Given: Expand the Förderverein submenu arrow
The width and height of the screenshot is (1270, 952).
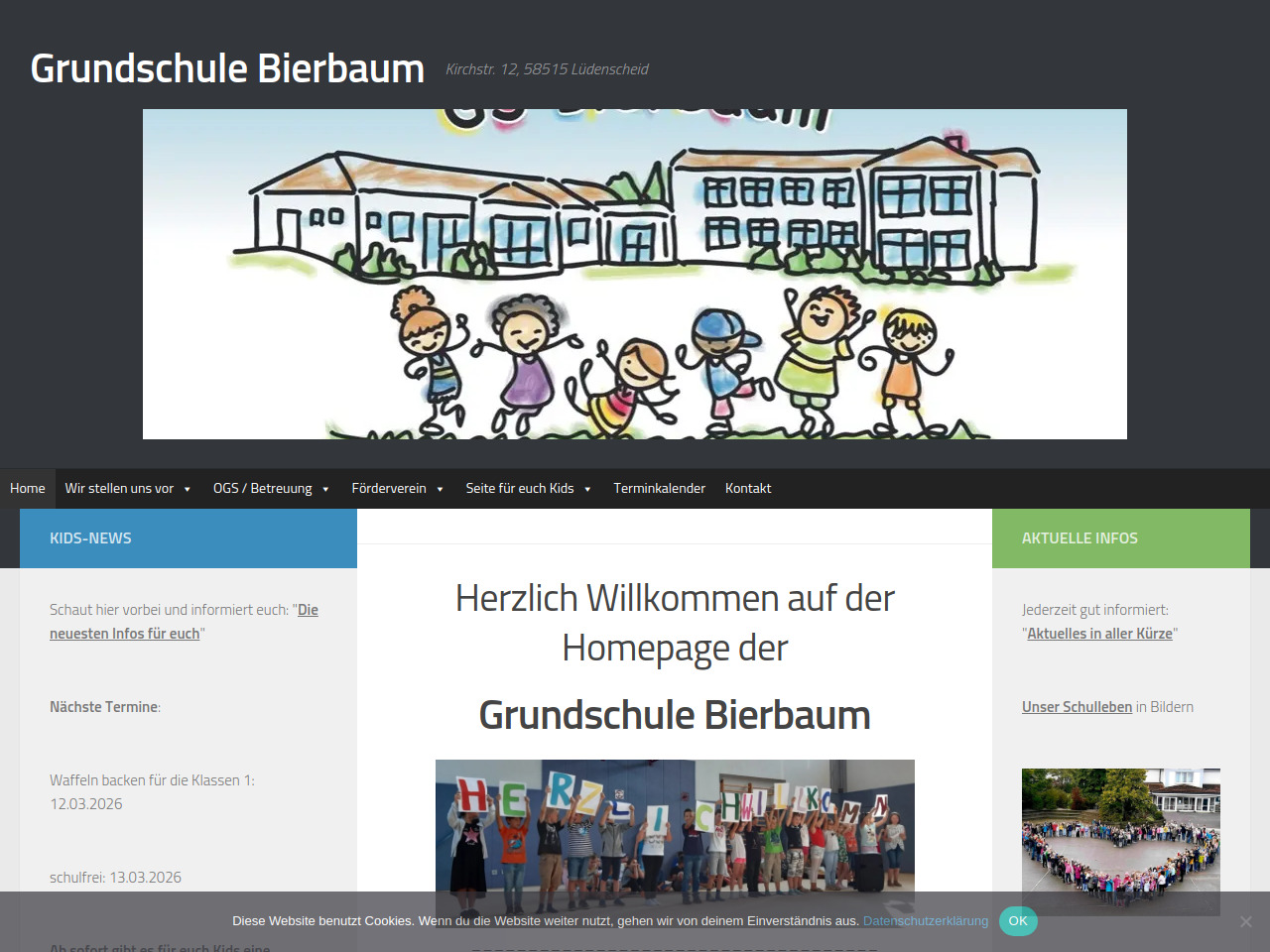Looking at the screenshot, I should pyautogui.click(x=440, y=489).
